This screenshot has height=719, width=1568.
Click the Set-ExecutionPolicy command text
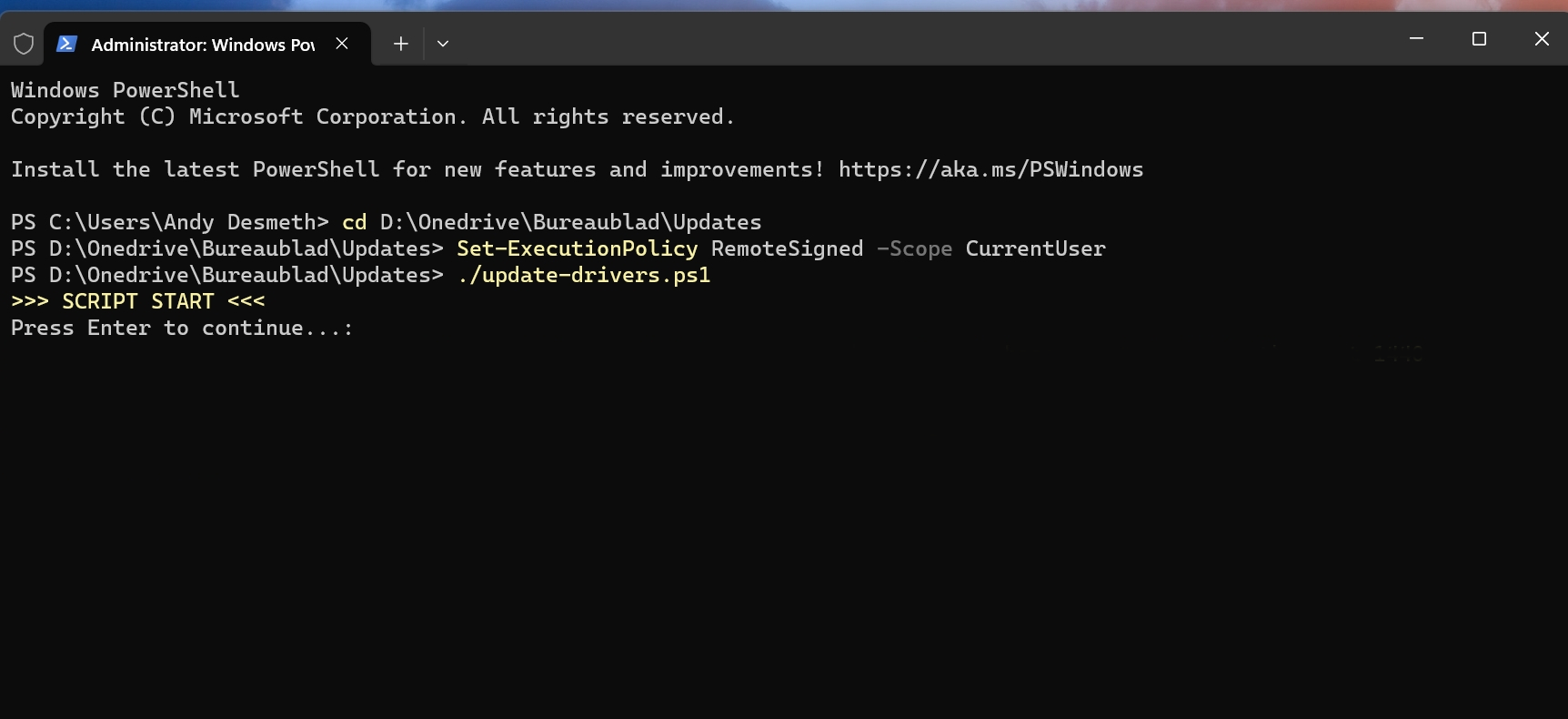click(577, 248)
